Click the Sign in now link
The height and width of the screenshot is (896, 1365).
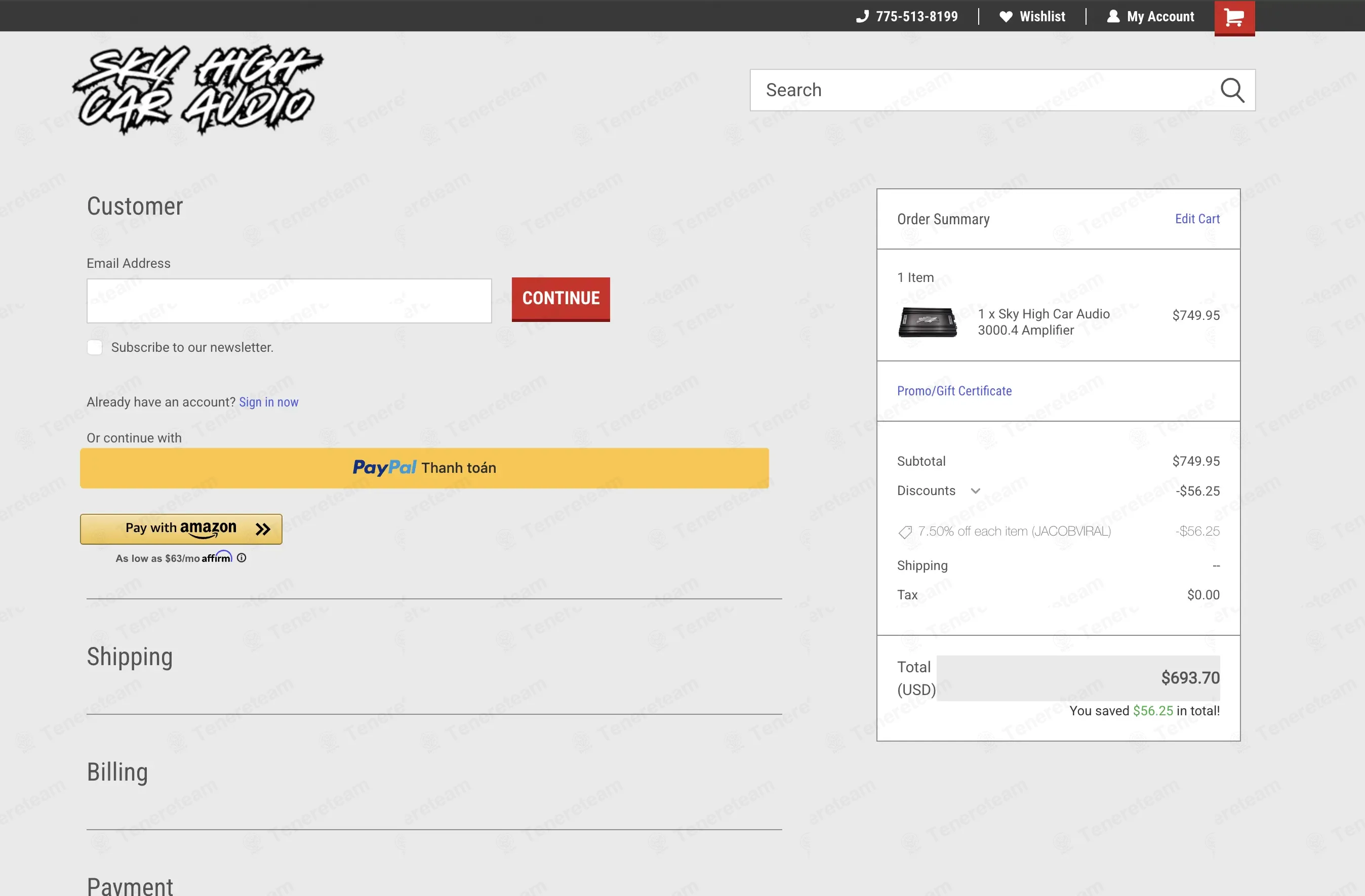pyautogui.click(x=268, y=402)
